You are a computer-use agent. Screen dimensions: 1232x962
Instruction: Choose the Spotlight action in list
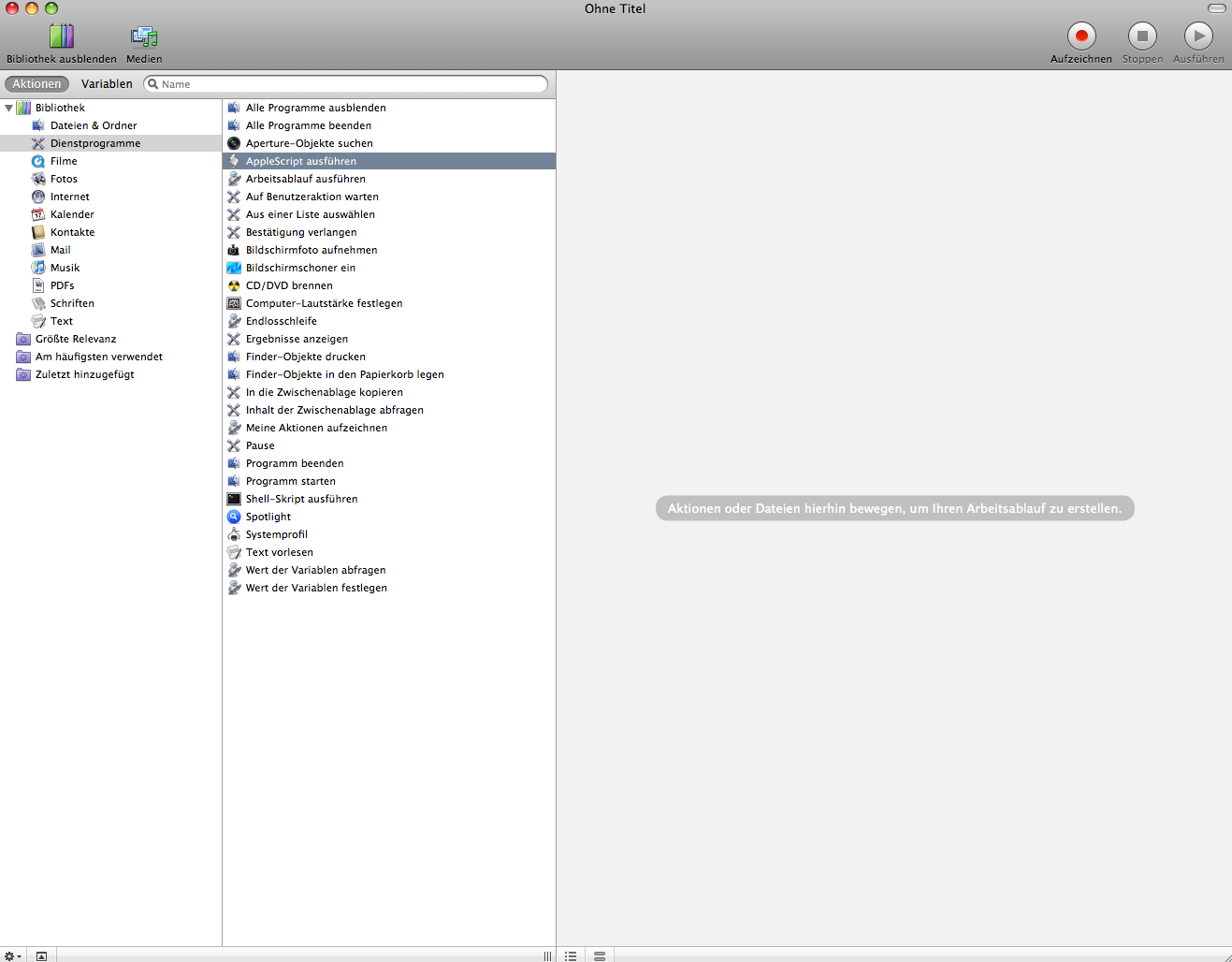[x=268, y=517]
